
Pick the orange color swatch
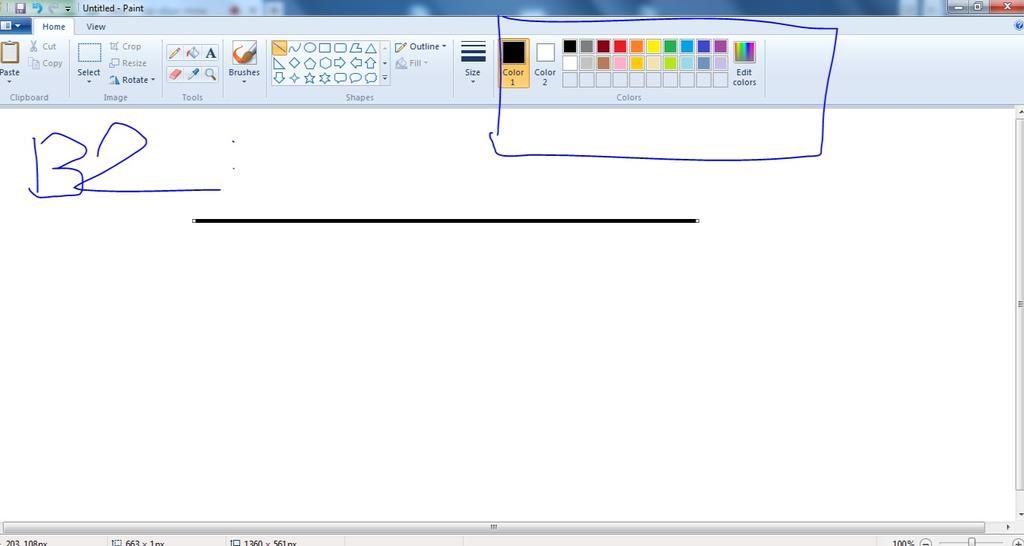[x=637, y=46]
